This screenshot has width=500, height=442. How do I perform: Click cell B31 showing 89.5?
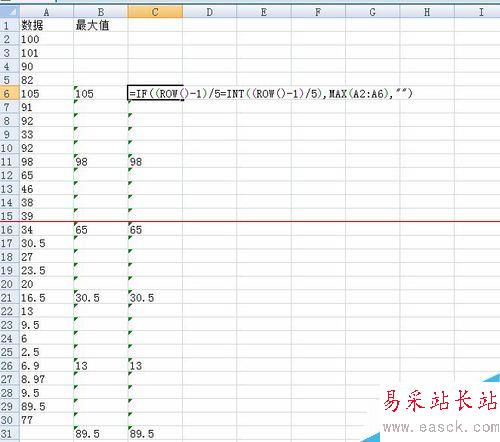pos(101,434)
